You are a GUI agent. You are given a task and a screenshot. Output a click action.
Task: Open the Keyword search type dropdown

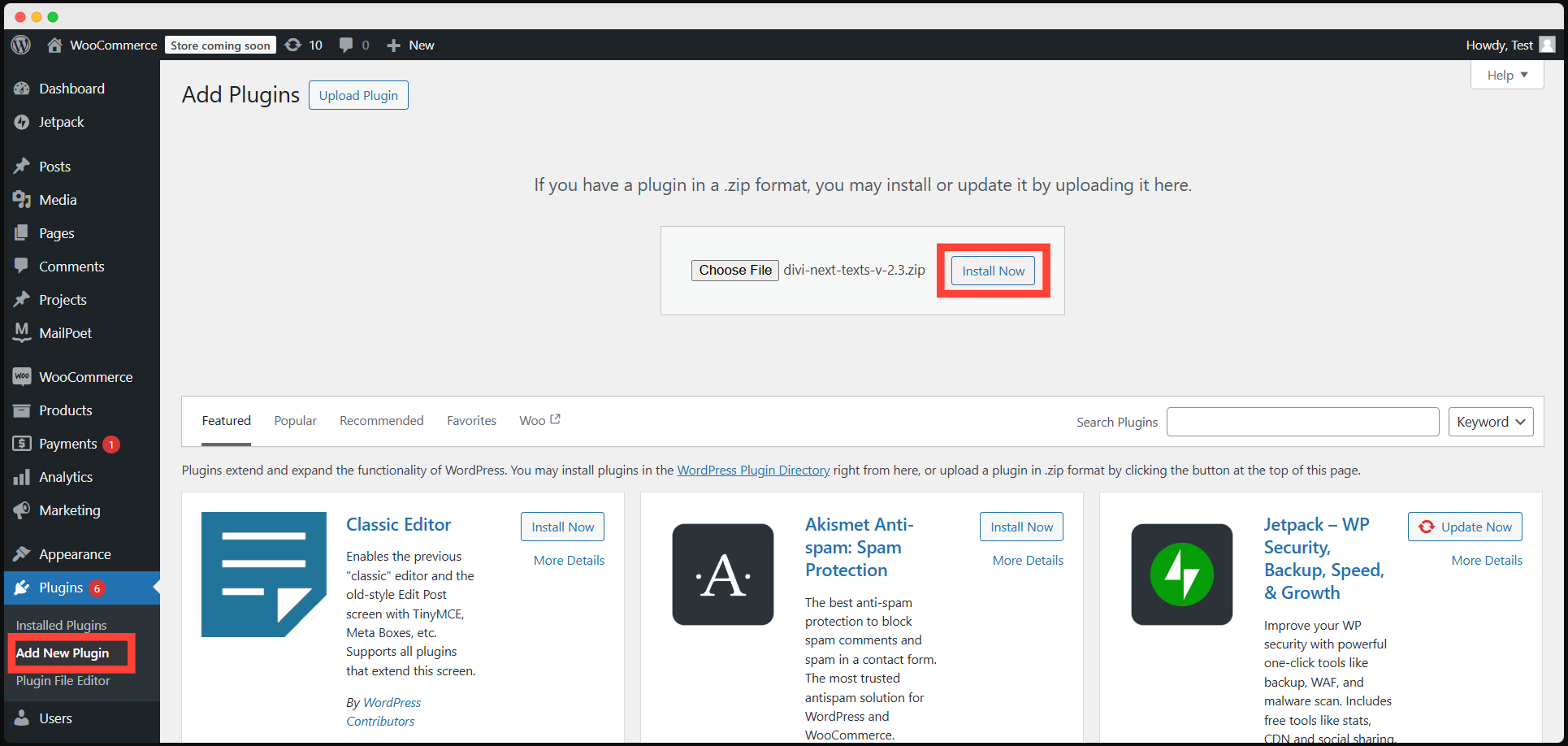pyautogui.click(x=1491, y=422)
